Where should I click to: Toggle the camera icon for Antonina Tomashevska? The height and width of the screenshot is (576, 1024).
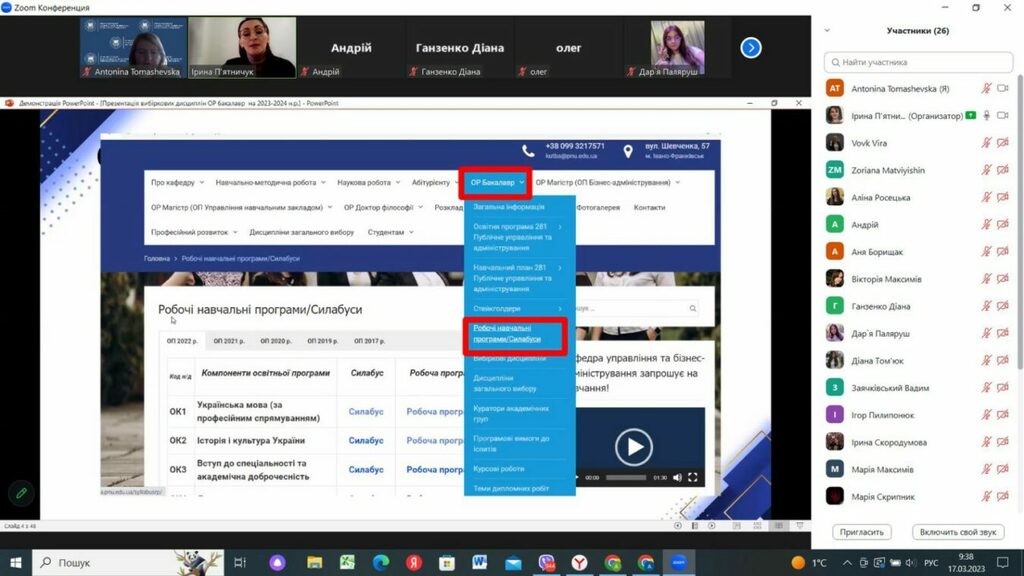pos(1003,89)
